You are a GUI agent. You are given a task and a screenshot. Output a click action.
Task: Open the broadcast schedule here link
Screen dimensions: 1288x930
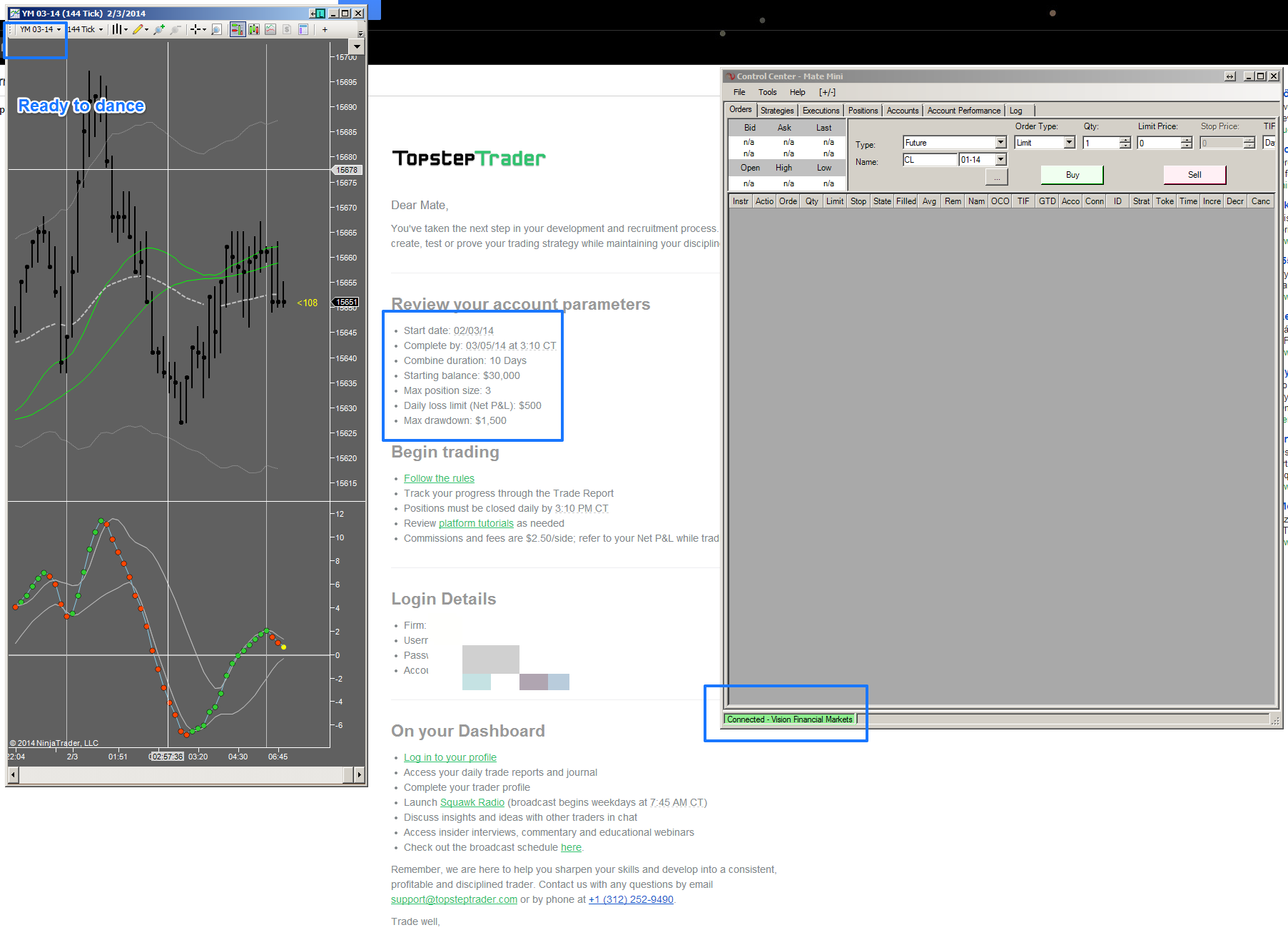[571, 847]
